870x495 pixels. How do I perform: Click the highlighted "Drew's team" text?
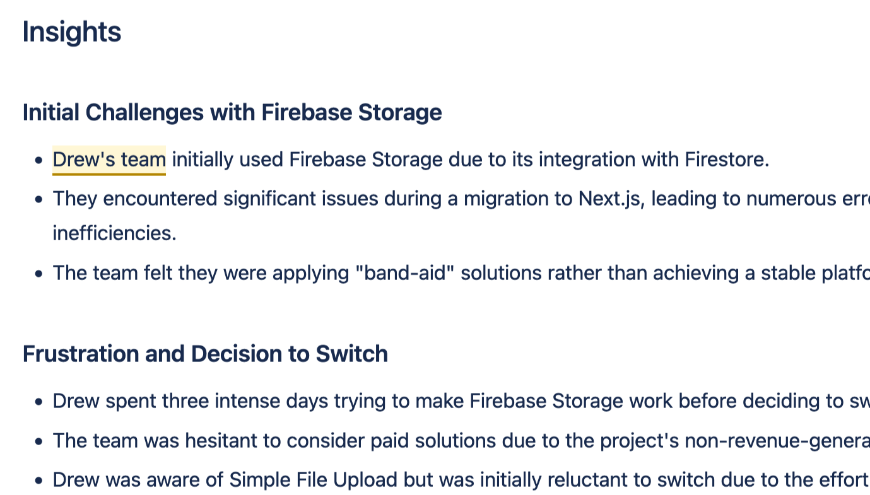click(x=109, y=160)
